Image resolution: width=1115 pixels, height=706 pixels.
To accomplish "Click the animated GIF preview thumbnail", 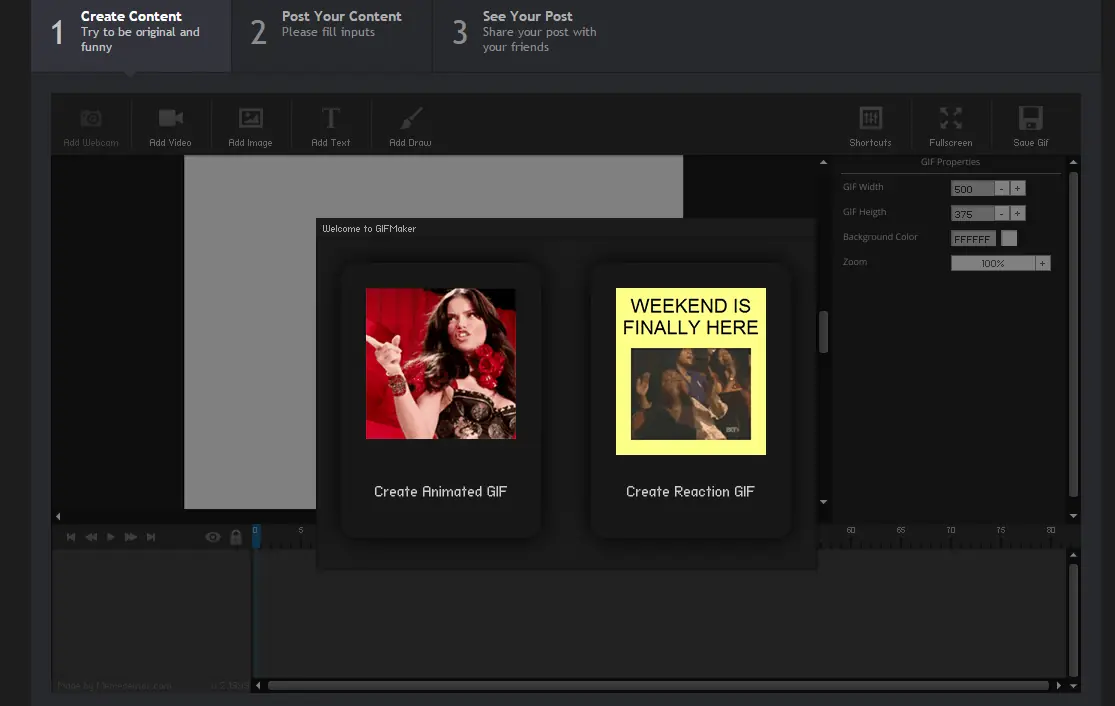I will 441,363.
